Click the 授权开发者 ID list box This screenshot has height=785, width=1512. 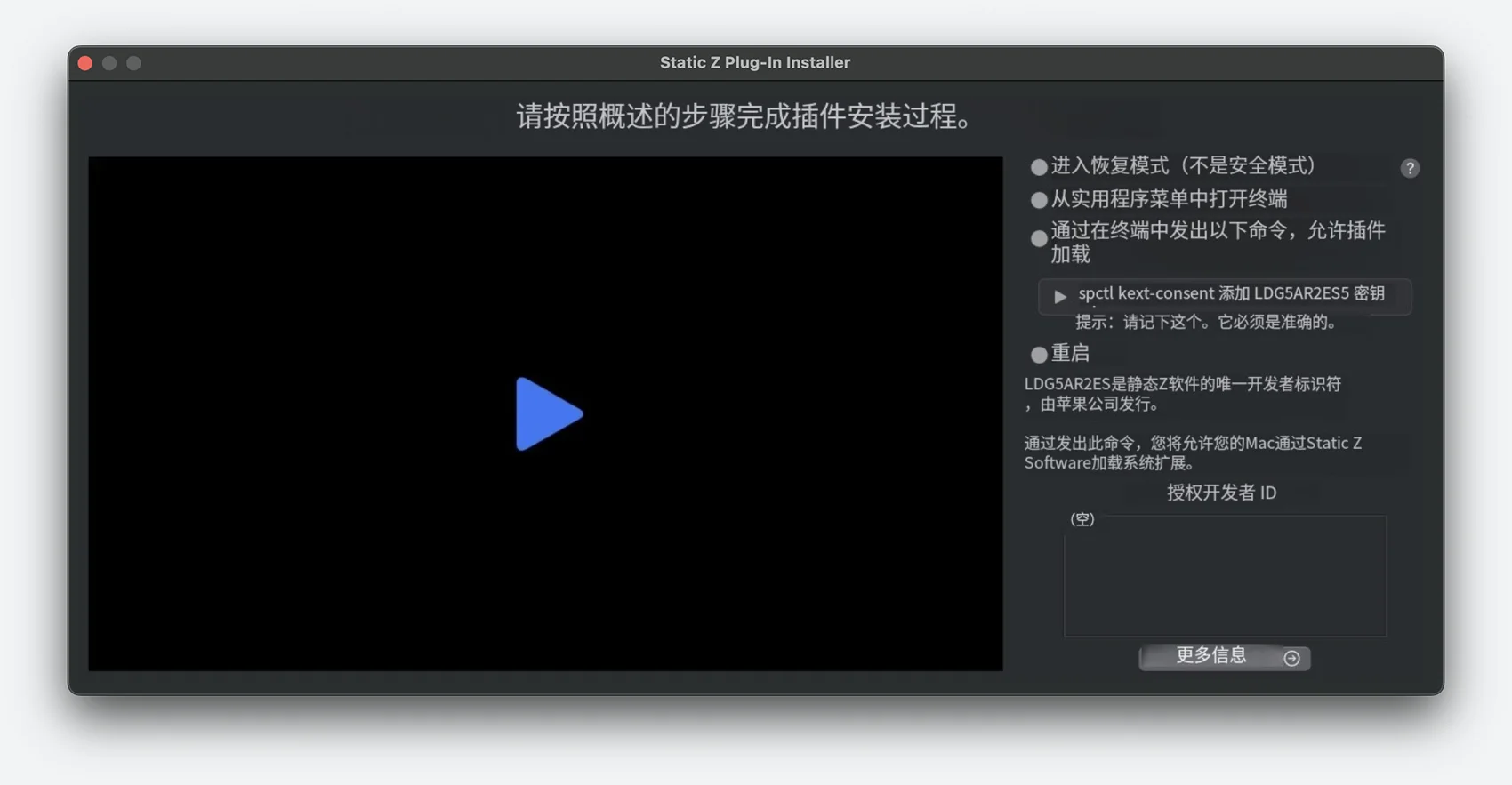(1225, 575)
